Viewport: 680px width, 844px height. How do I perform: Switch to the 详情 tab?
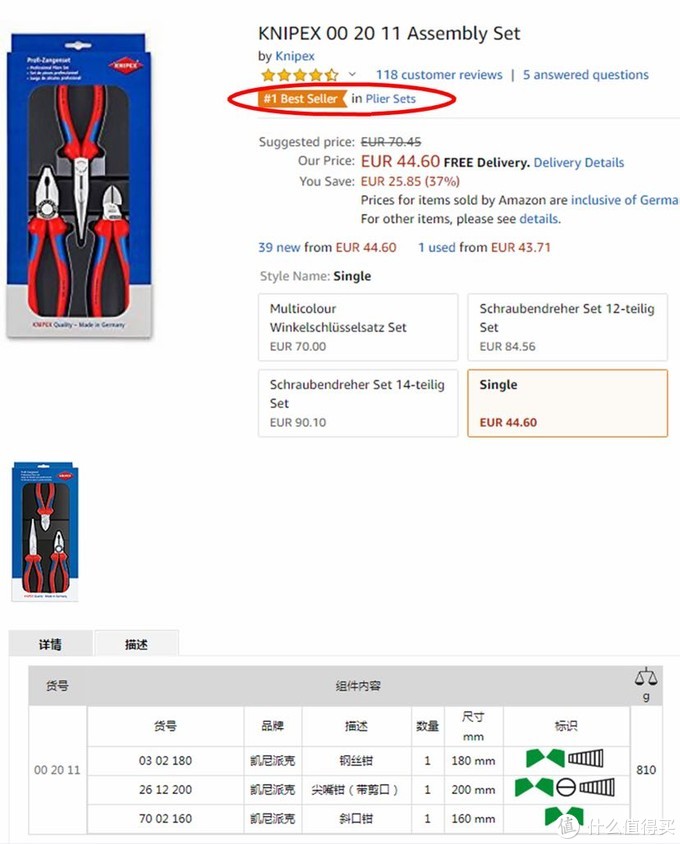point(51,644)
